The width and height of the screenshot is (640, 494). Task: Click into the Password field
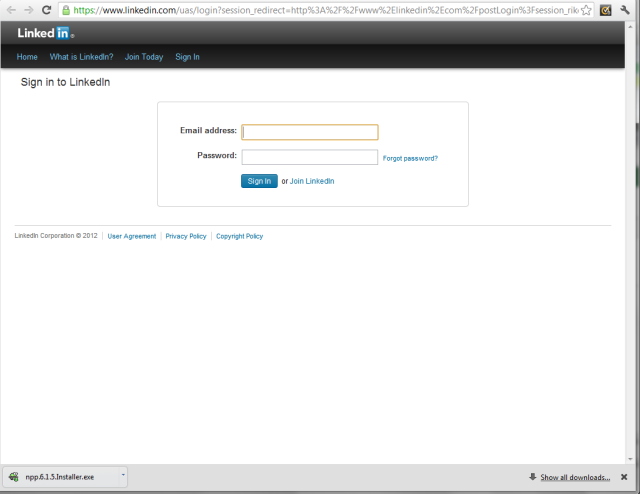coord(310,157)
